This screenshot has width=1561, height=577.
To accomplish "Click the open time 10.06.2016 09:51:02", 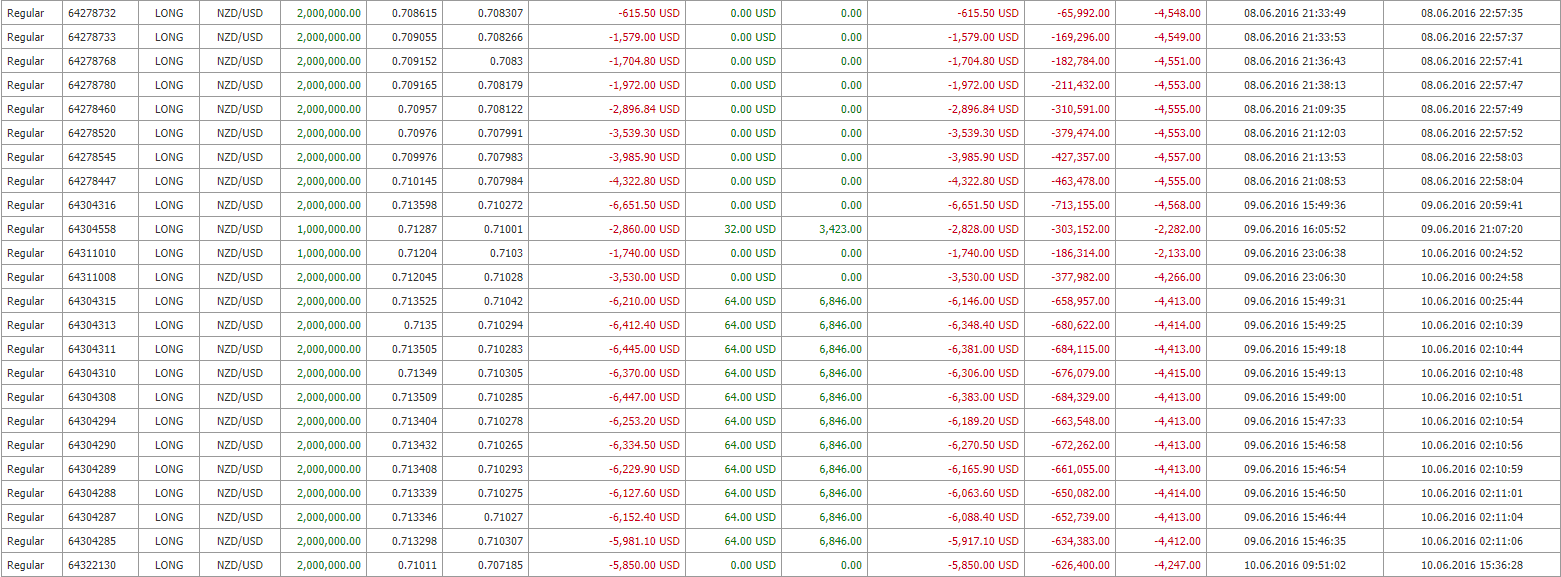I will pyautogui.click(x=1295, y=565).
